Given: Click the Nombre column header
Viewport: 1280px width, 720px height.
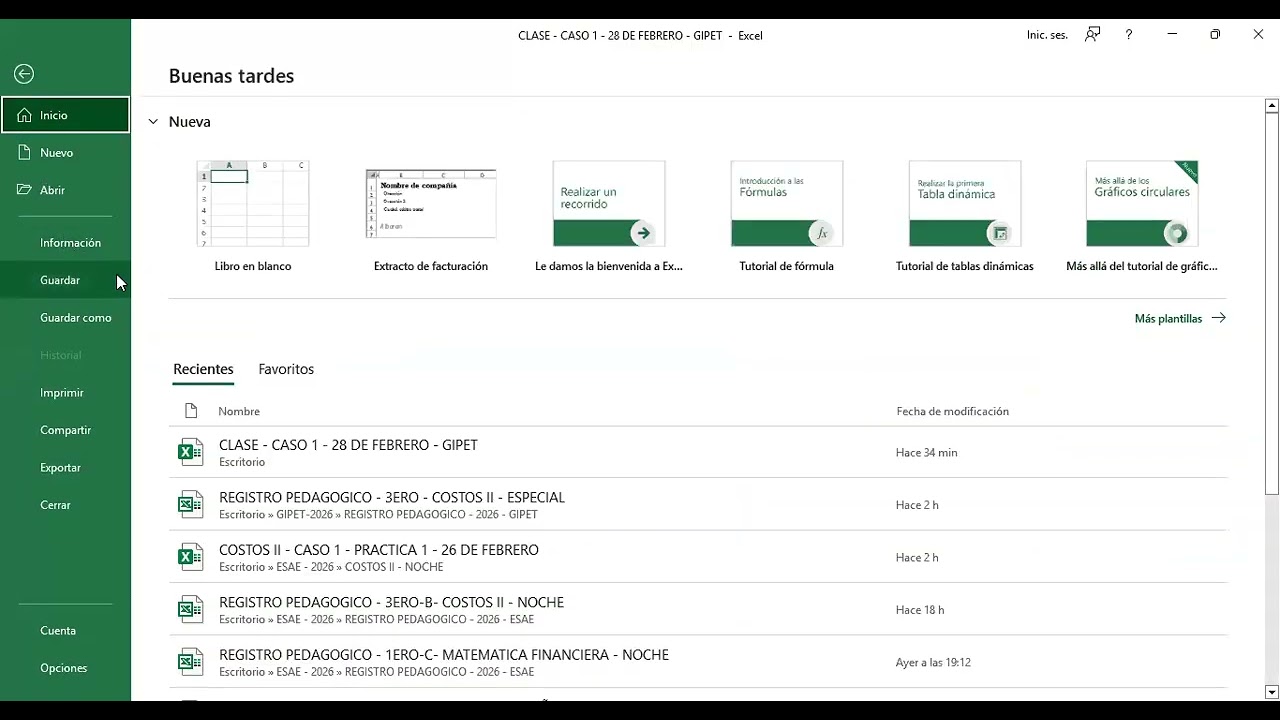Looking at the screenshot, I should [239, 411].
